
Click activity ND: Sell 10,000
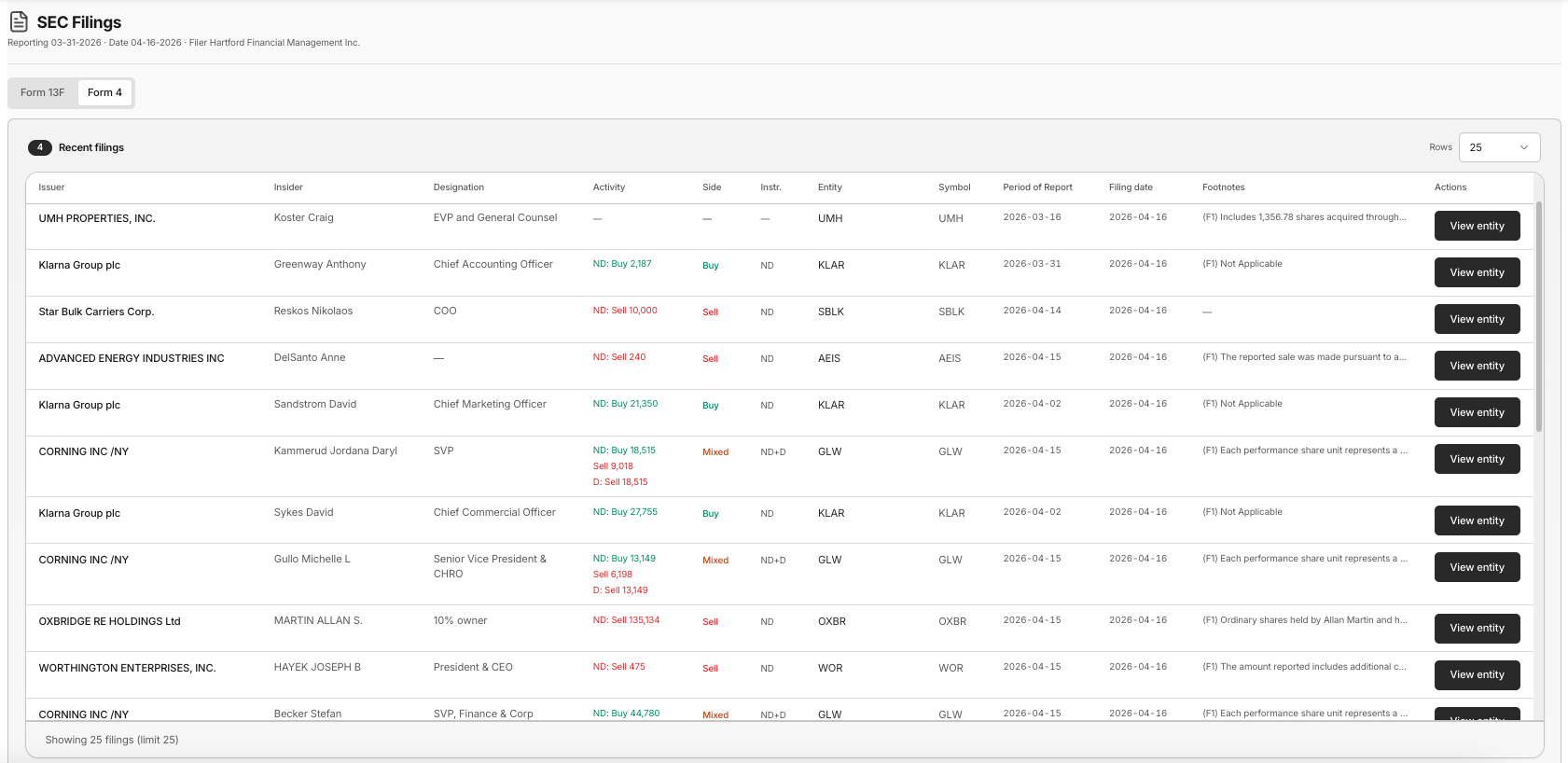pyautogui.click(x=625, y=311)
